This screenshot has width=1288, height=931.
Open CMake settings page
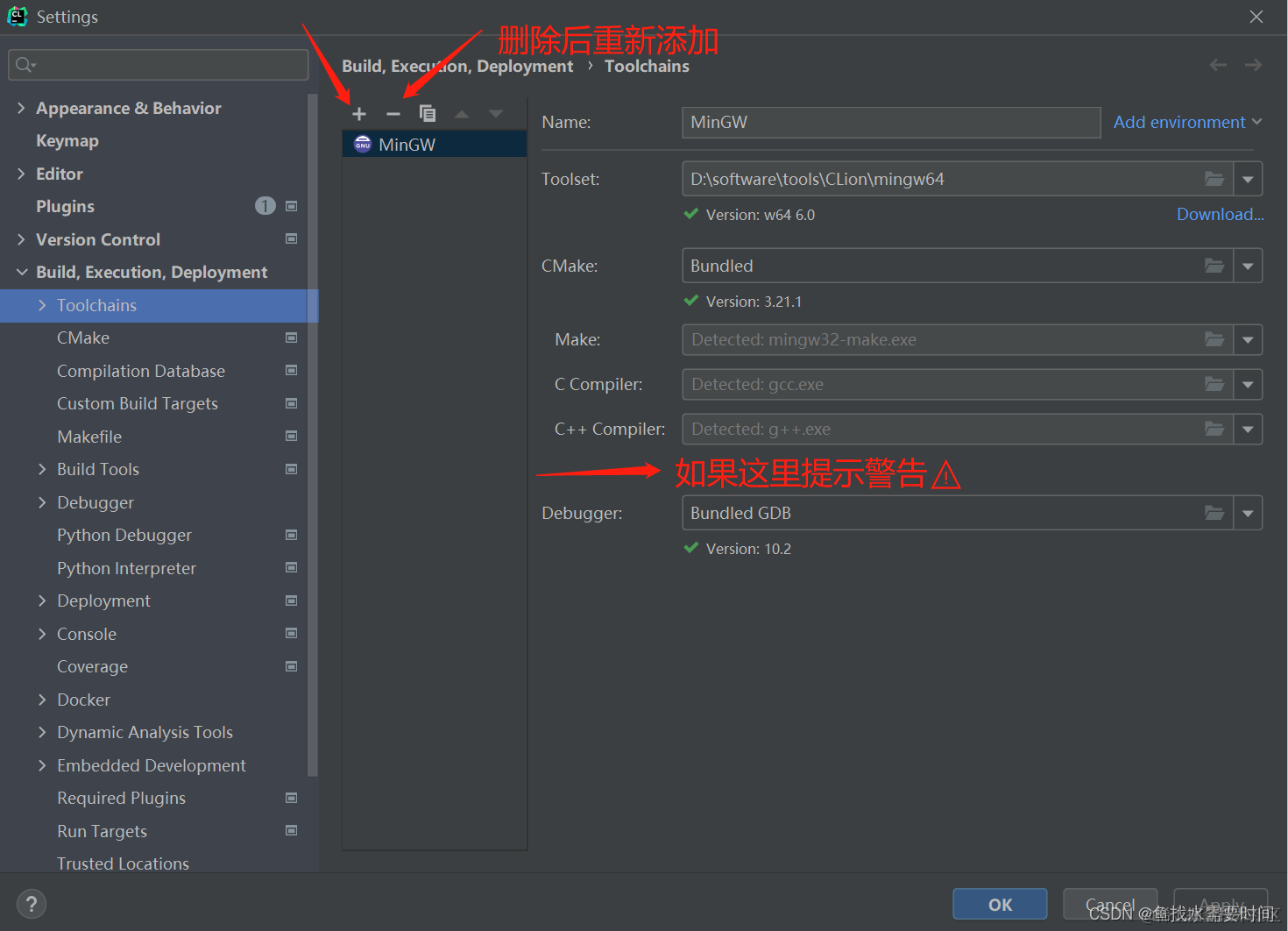(83, 338)
